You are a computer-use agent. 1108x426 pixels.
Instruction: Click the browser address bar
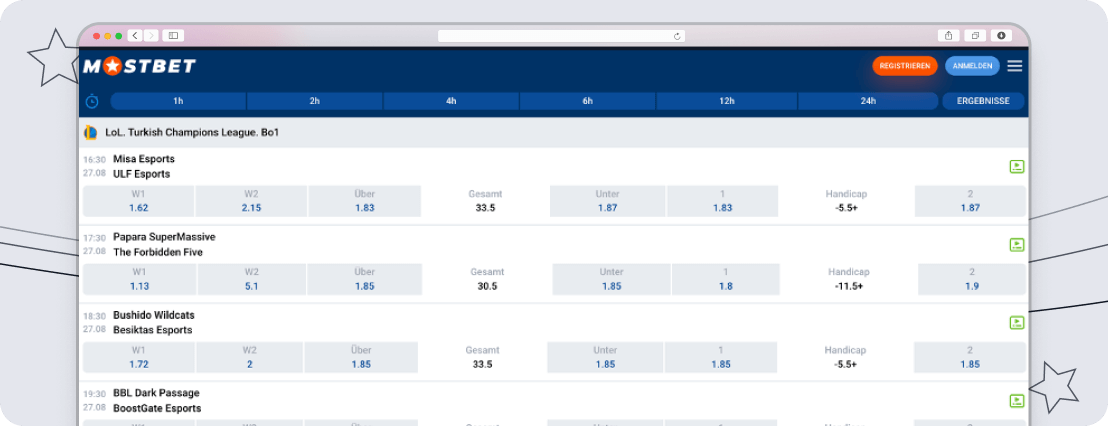[x=561, y=36]
